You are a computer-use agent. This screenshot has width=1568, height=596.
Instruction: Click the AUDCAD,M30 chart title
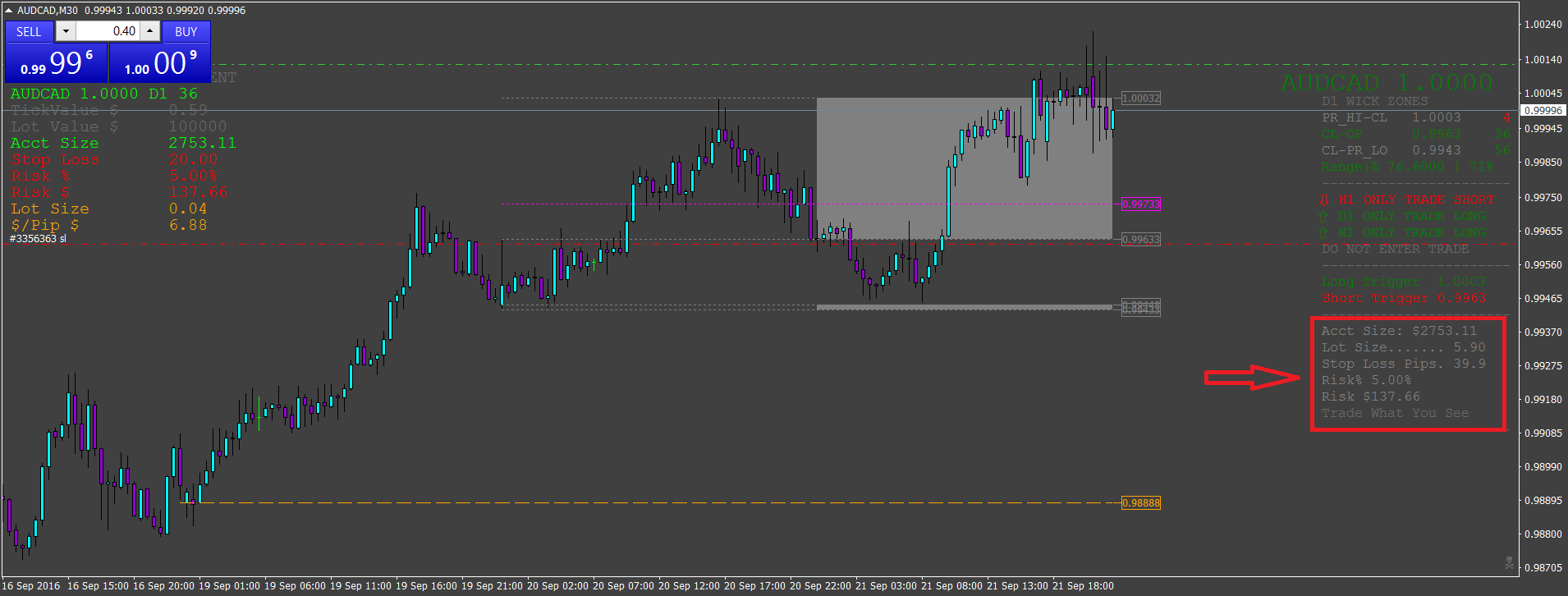click(x=48, y=11)
